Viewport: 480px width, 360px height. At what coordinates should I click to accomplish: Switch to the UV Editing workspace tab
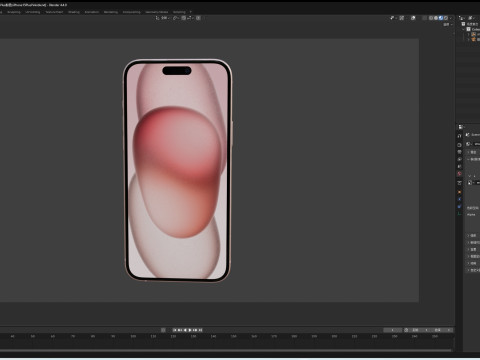coord(33,12)
